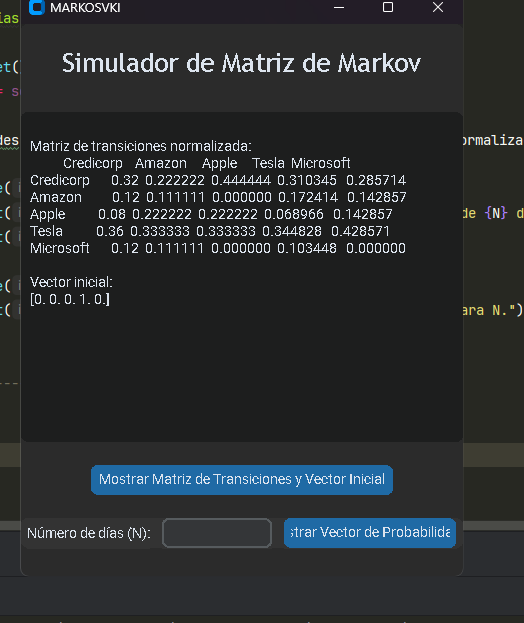
Task: Click value 0.103448 in Microsoft row
Action: pyautogui.click(x=307, y=248)
